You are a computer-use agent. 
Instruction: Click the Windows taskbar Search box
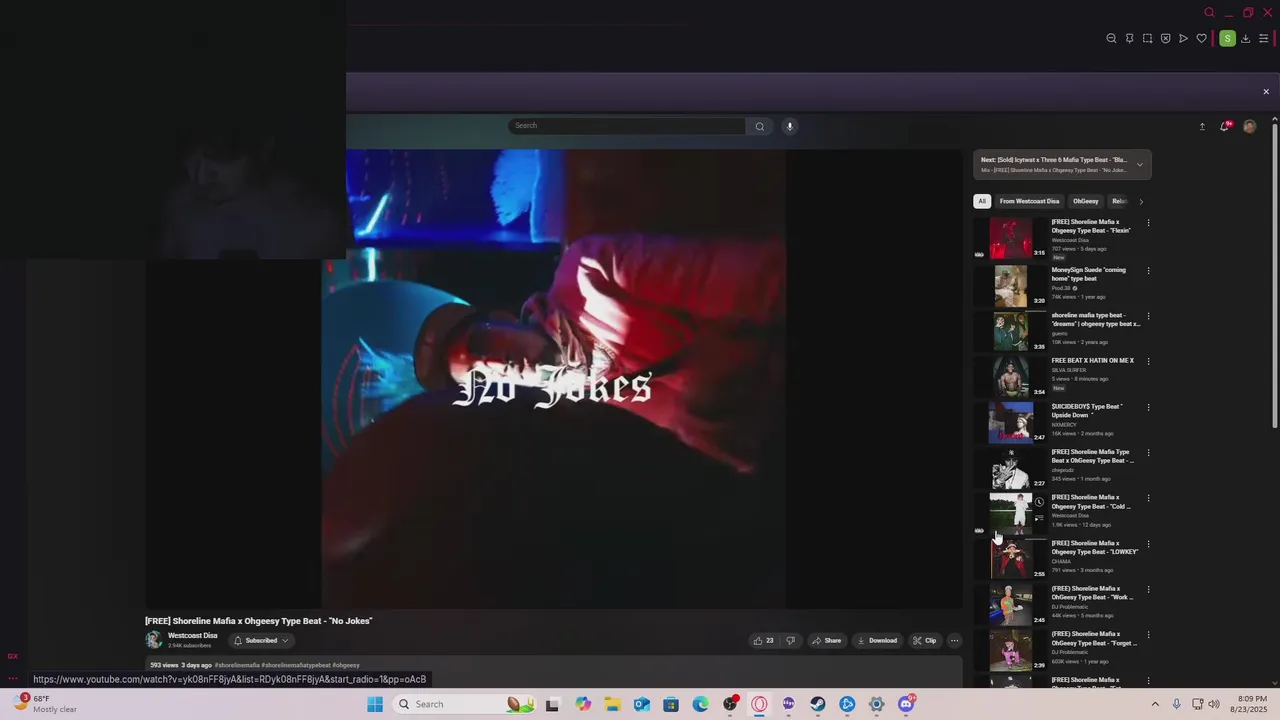466,704
